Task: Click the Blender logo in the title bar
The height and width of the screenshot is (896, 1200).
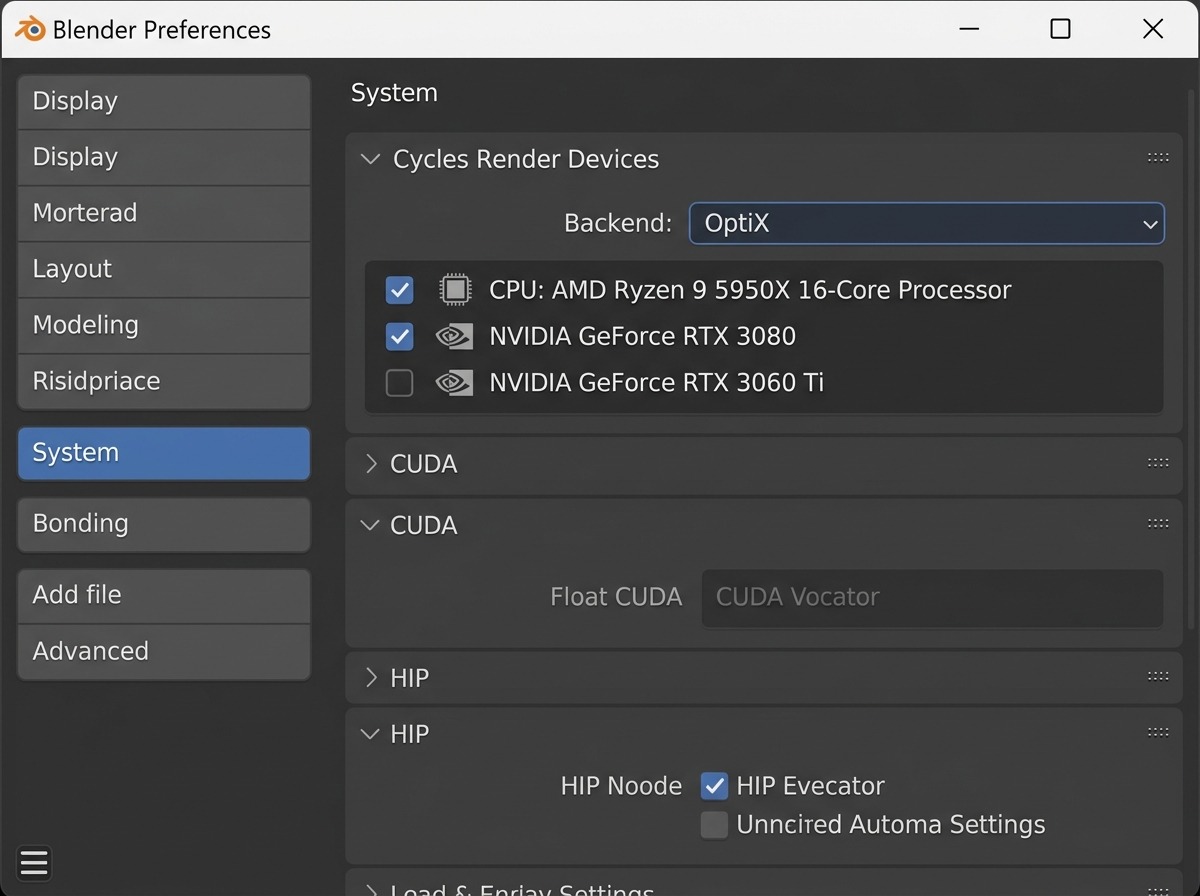Action: [29, 29]
